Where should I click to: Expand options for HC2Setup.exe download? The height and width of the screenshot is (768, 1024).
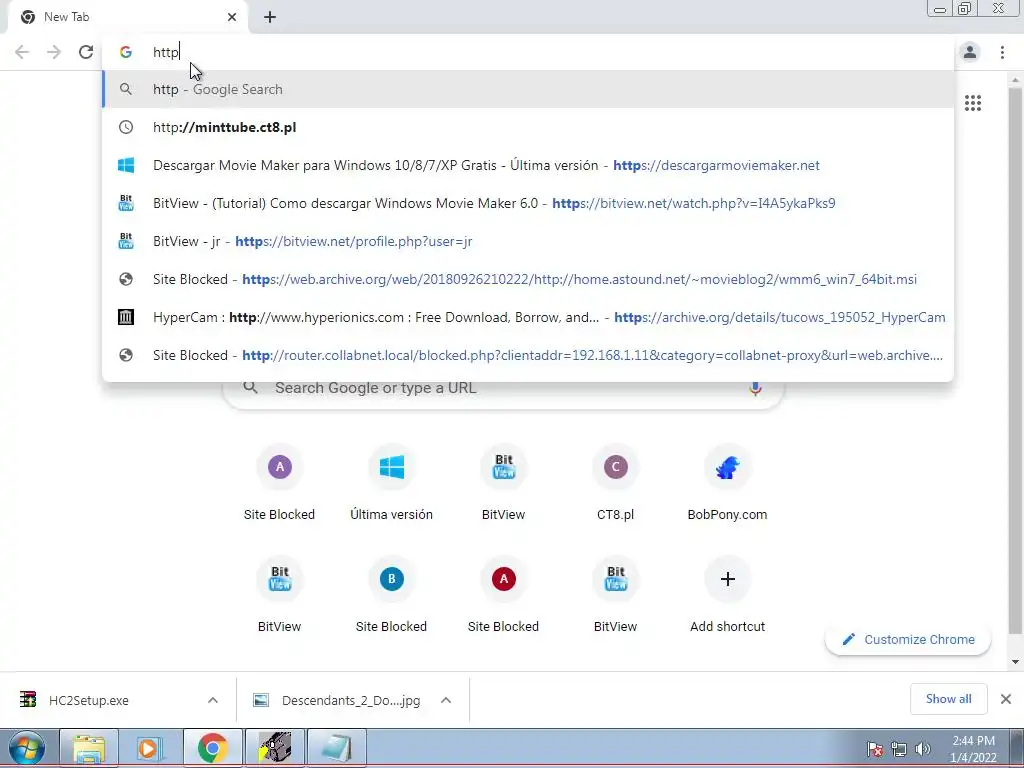click(x=213, y=700)
